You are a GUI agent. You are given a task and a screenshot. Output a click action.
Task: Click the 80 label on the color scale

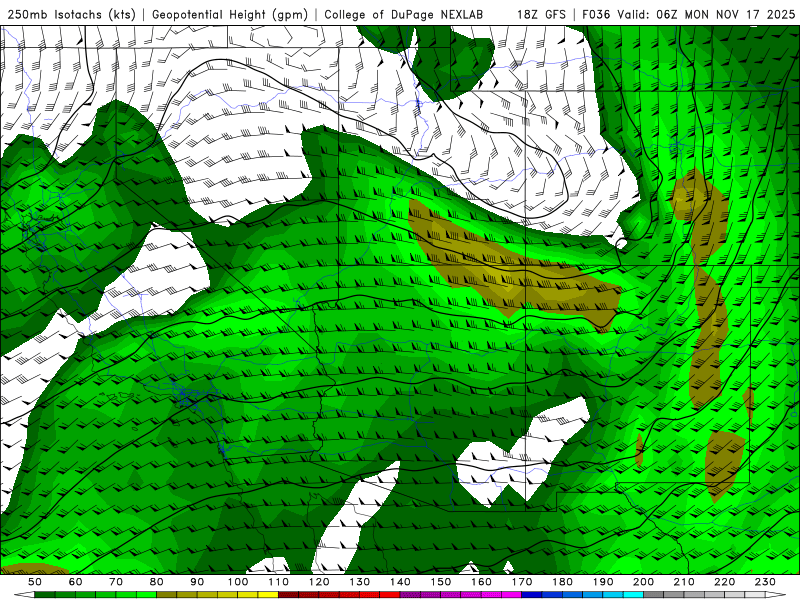(x=156, y=582)
